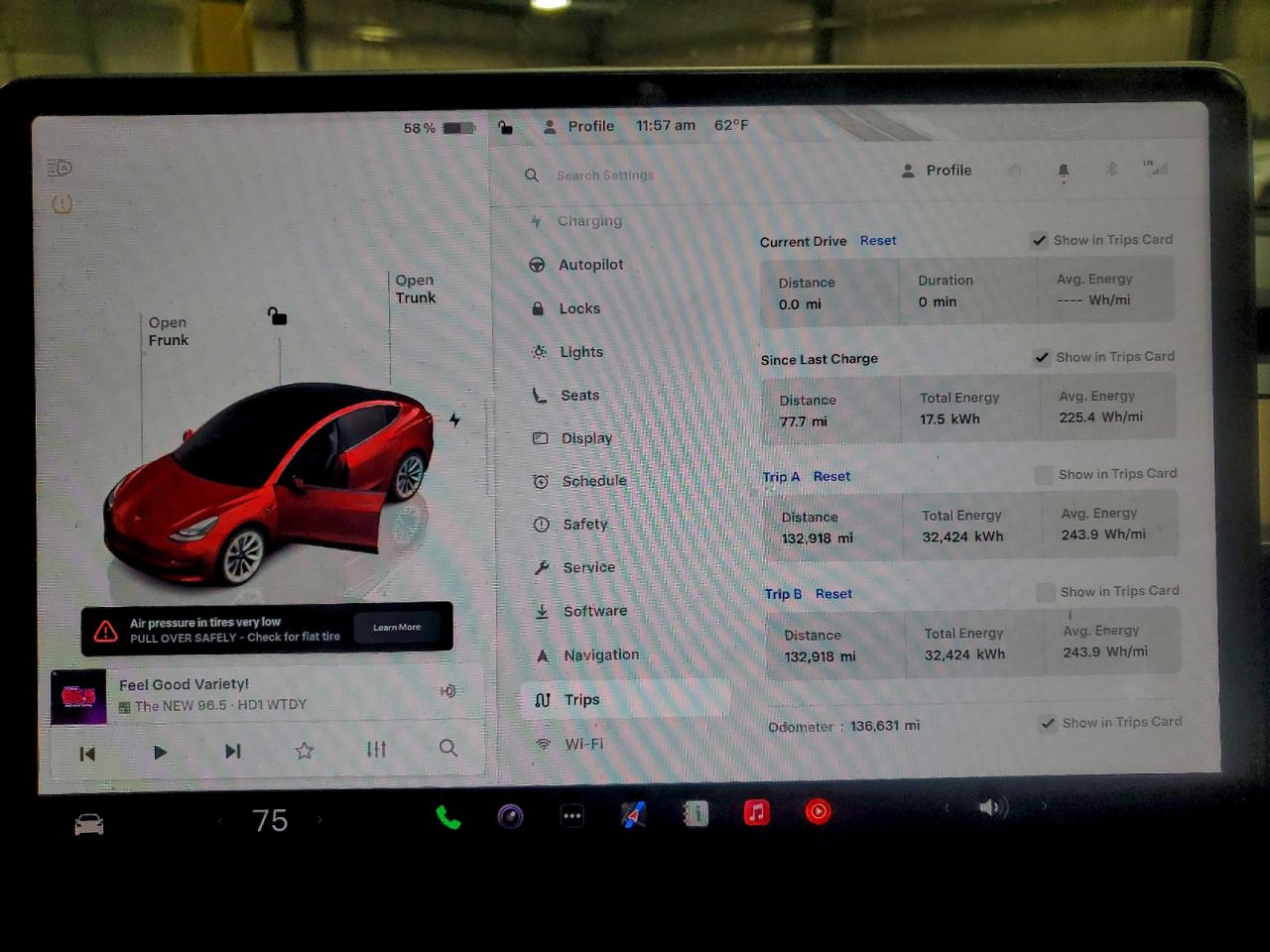
Task: Check Show in Trips Card for Trip A
Action: (1044, 475)
